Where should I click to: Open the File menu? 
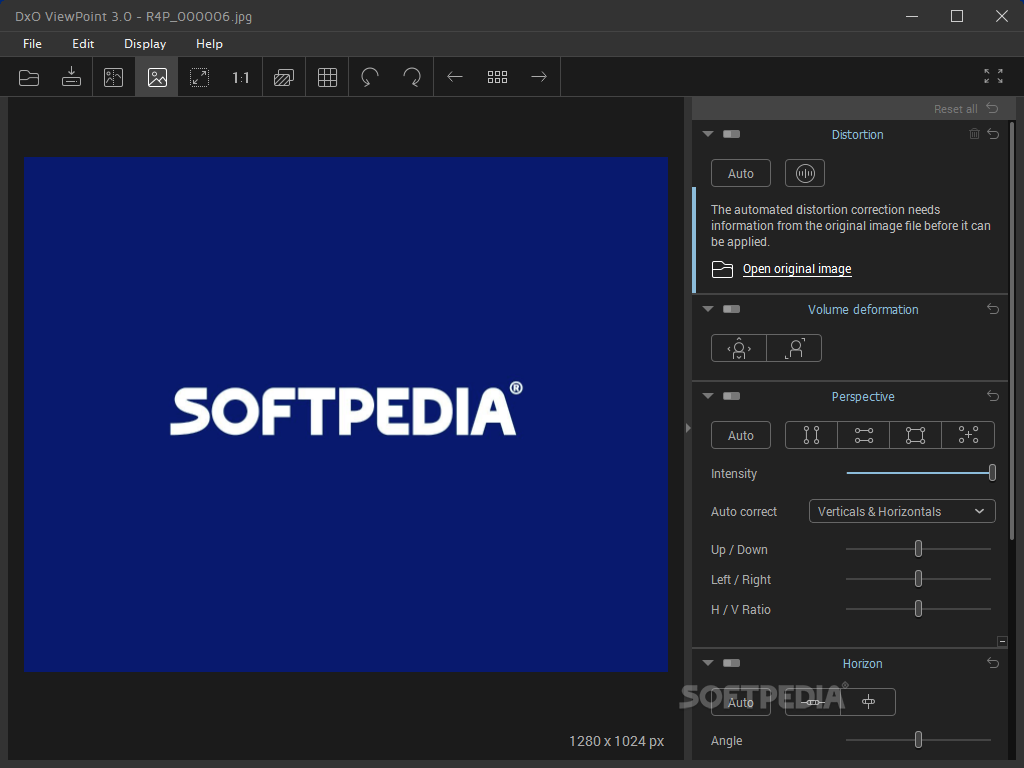pos(32,44)
